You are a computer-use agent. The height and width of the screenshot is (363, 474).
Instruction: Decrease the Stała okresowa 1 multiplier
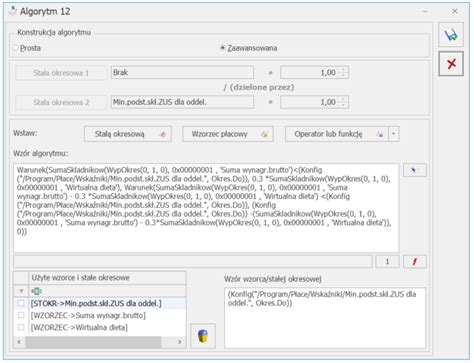[343, 75]
